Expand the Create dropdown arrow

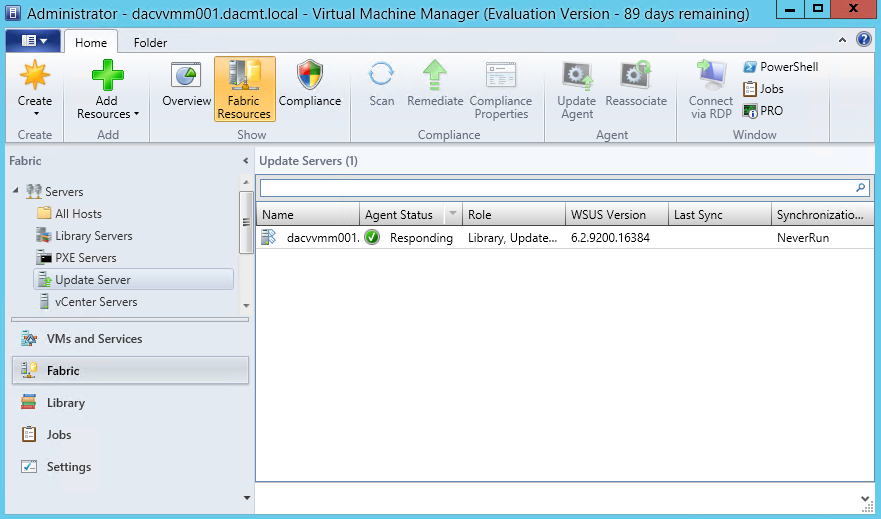click(x=36, y=114)
